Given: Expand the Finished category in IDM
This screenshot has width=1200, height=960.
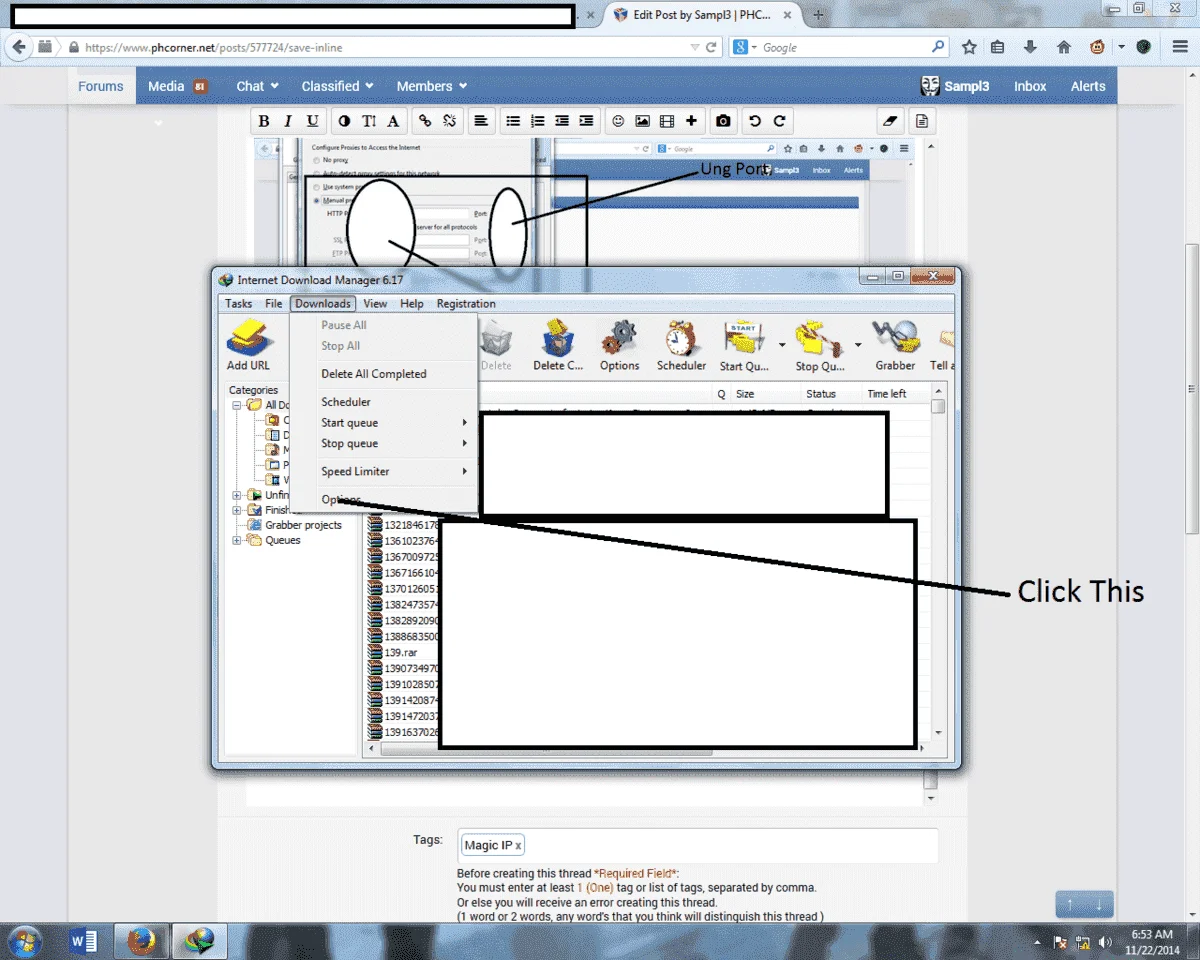Looking at the screenshot, I should tap(237, 510).
